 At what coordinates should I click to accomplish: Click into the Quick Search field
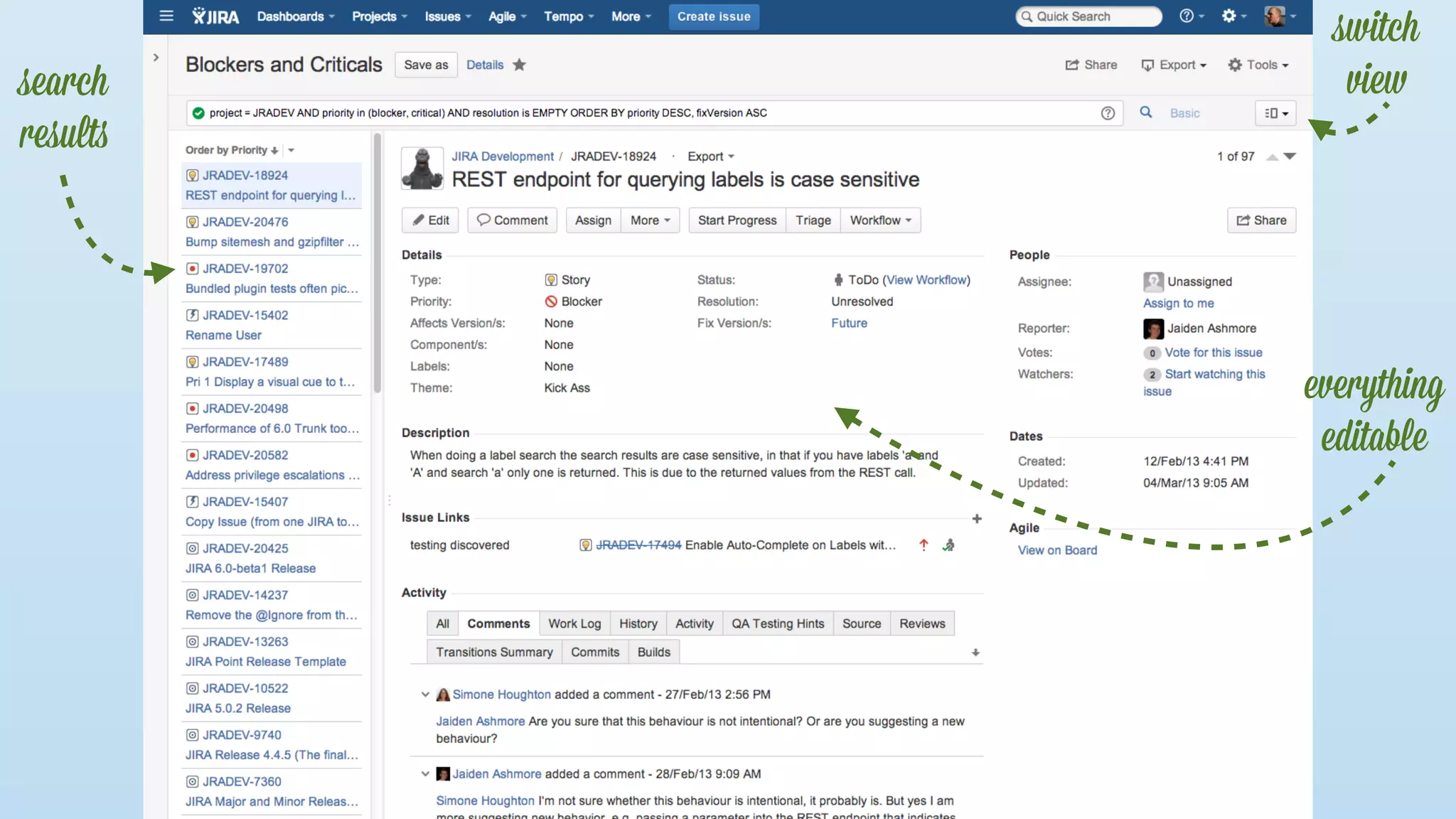tap(1089, 16)
